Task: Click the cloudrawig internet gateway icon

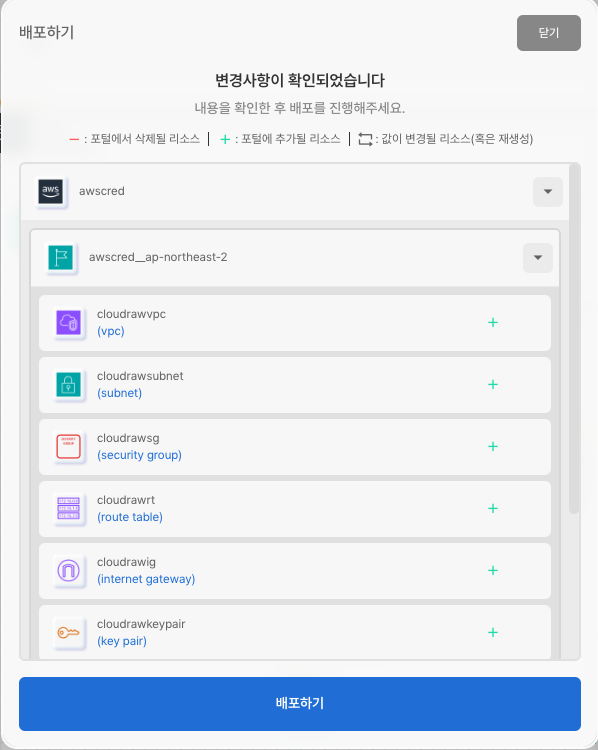Action: pyautogui.click(x=69, y=571)
